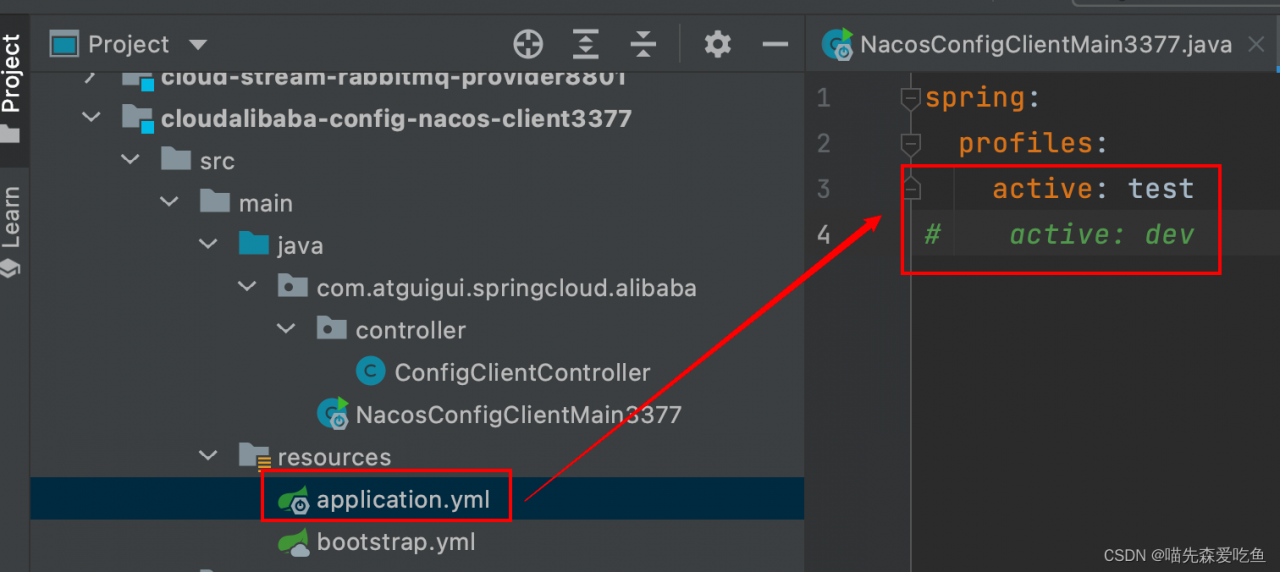Open the Project panel gear settings

click(717, 44)
